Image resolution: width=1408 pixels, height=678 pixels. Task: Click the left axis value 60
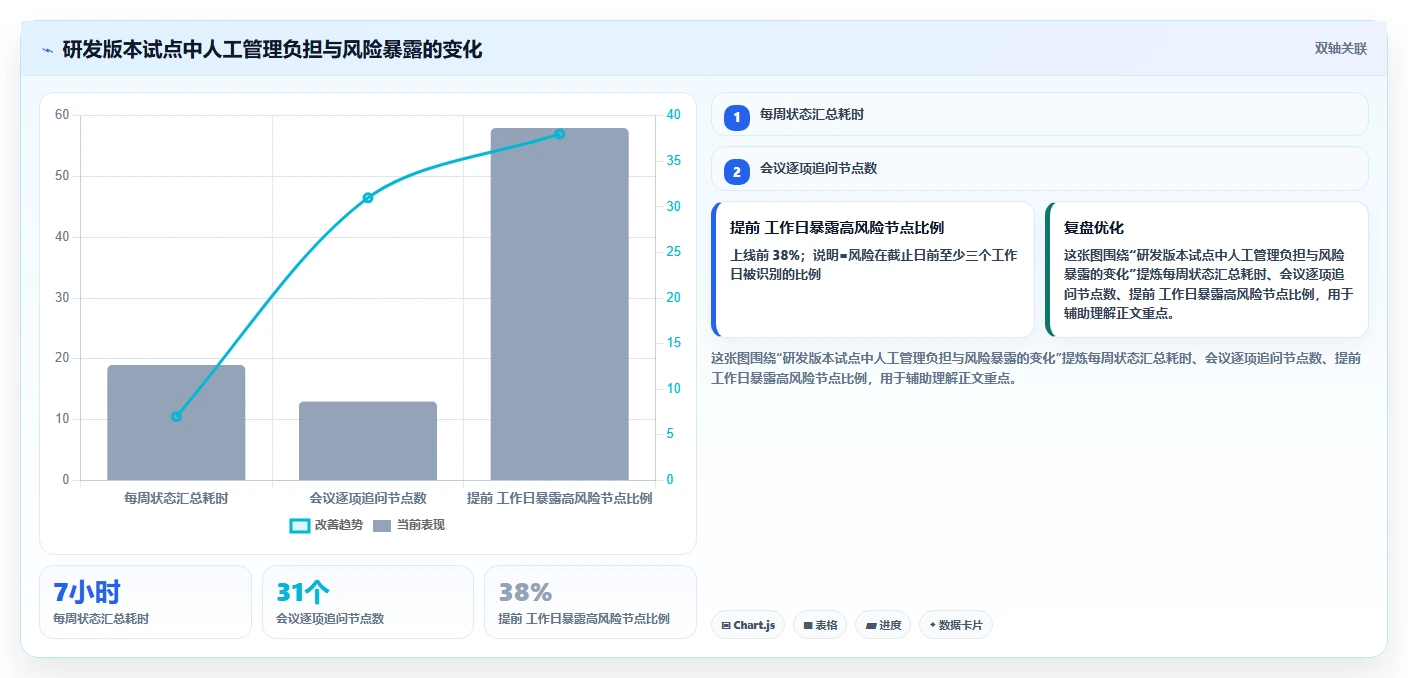click(x=62, y=115)
